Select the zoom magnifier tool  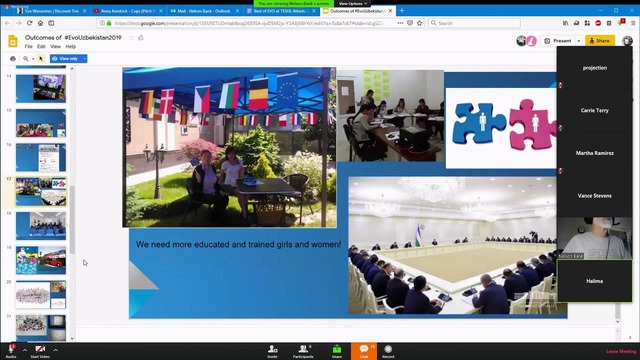coord(25,59)
